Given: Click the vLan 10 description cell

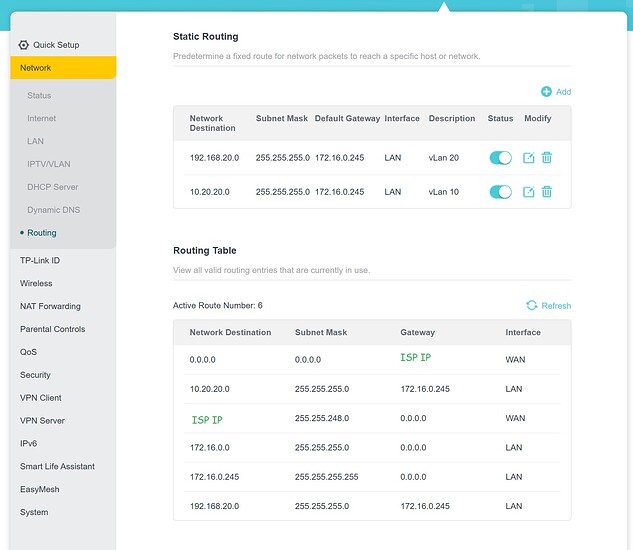Looking at the screenshot, I should coord(444,192).
